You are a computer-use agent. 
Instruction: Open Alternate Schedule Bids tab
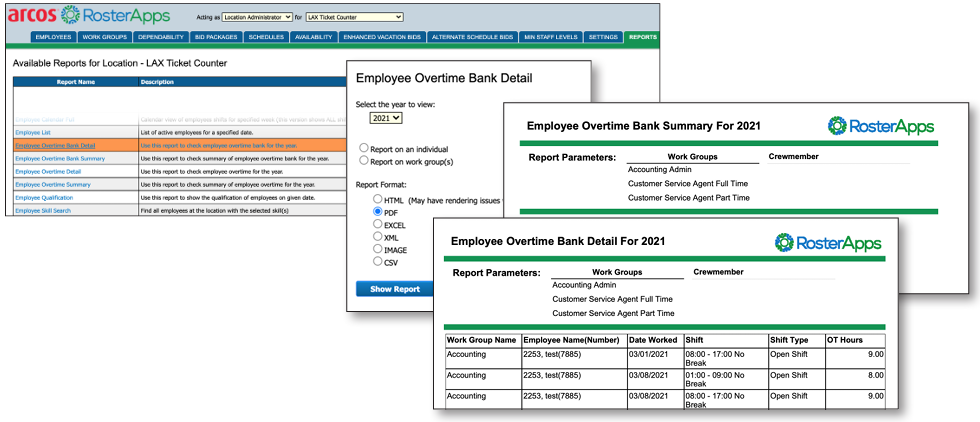coord(473,37)
